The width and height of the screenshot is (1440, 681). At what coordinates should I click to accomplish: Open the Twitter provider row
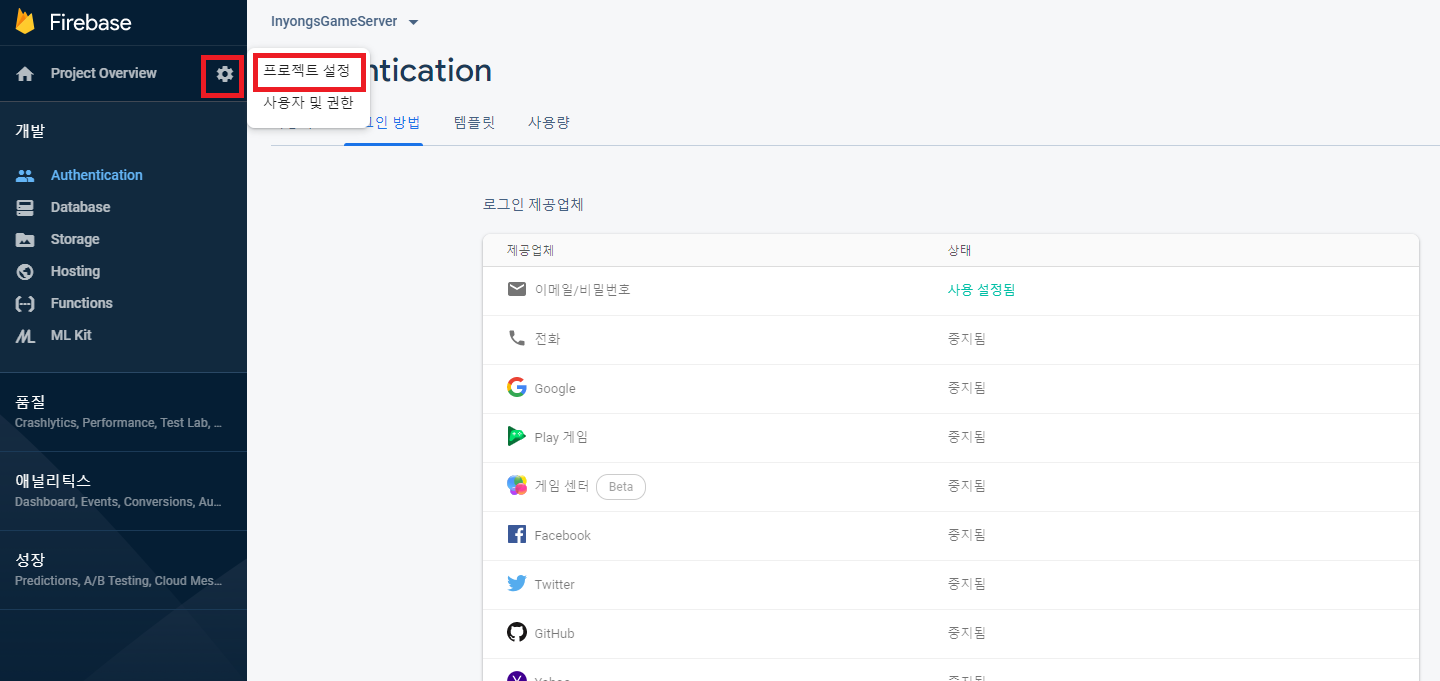[x=950, y=584]
